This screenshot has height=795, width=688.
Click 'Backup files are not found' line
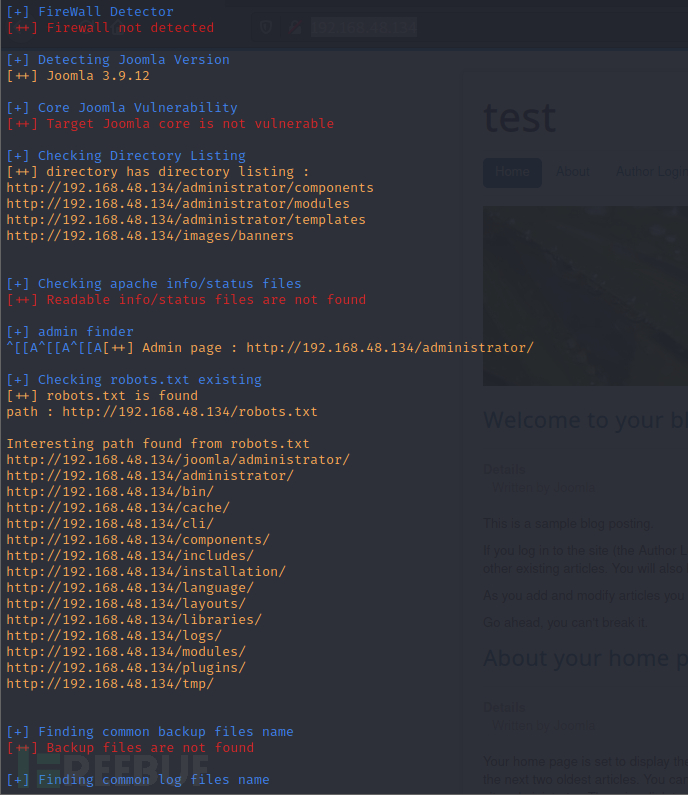coord(130,748)
